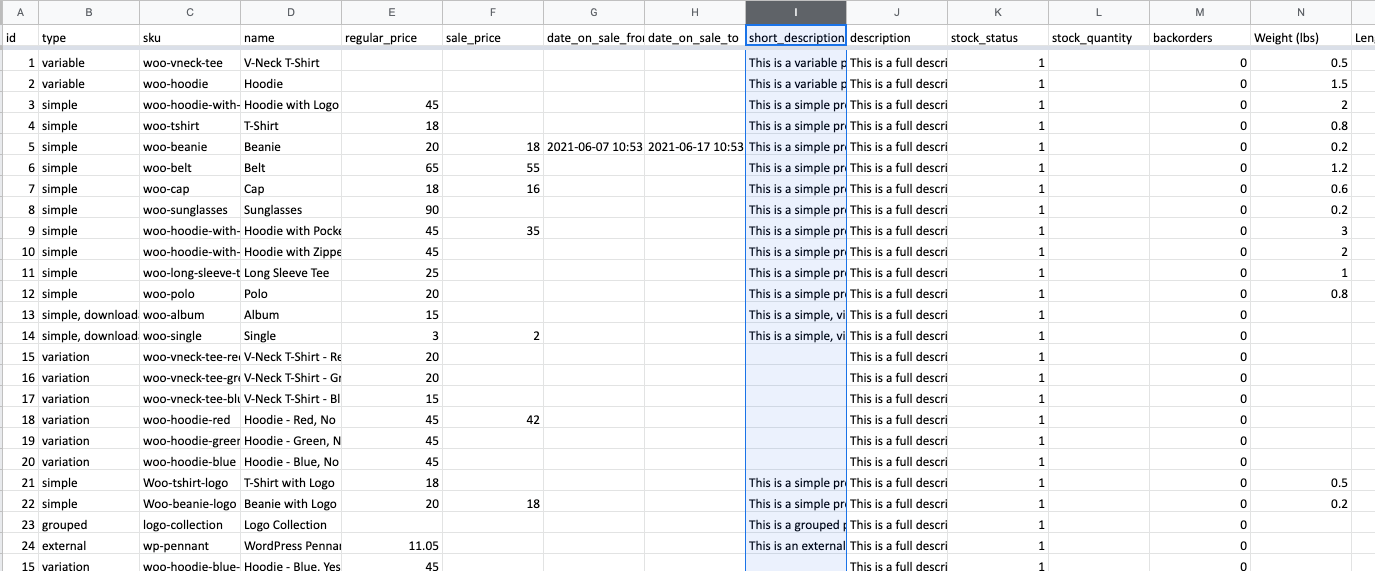The width and height of the screenshot is (1375, 571).
Task: Select the Weight (lbs) header cell
Action: [x=1300, y=38]
